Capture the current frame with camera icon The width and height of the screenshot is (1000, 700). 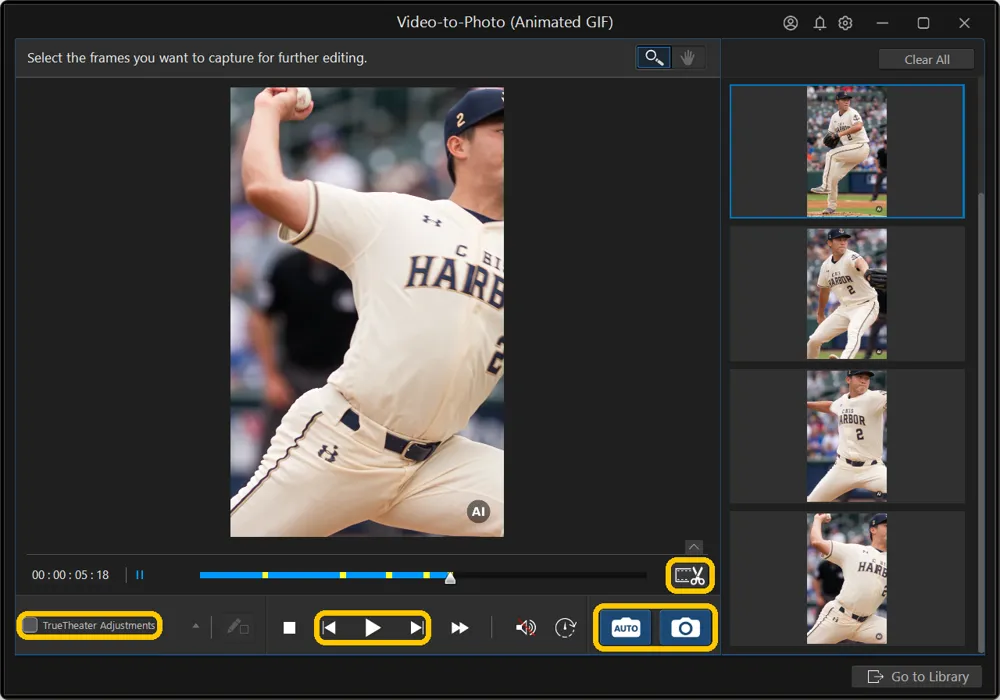tap(686, 628)
